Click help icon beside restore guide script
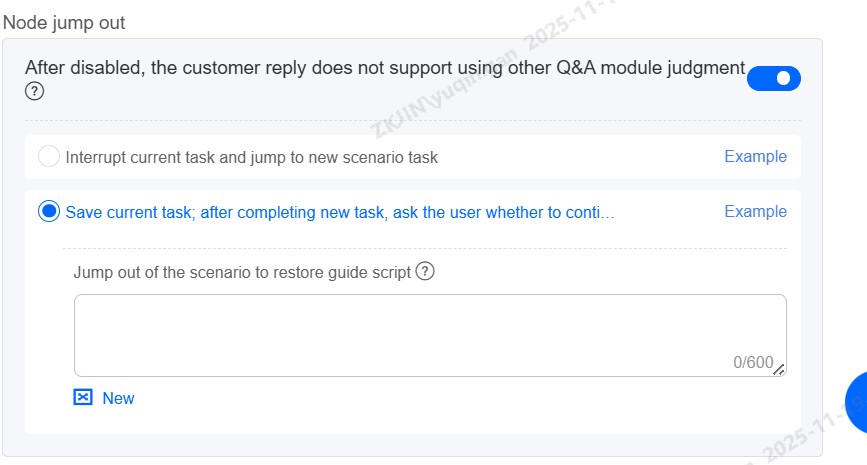Viewport: 867px width, 465px height. 425,272
